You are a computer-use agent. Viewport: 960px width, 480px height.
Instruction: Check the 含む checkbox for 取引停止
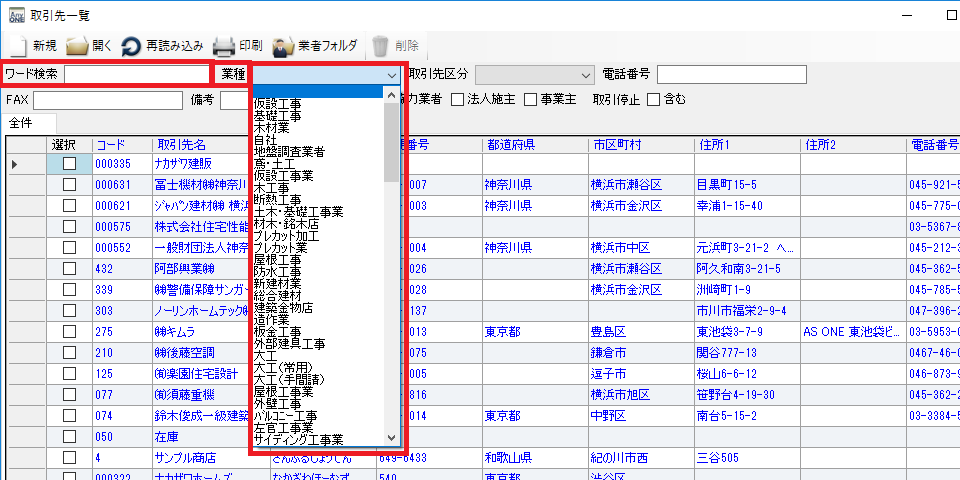coord(653,99)
